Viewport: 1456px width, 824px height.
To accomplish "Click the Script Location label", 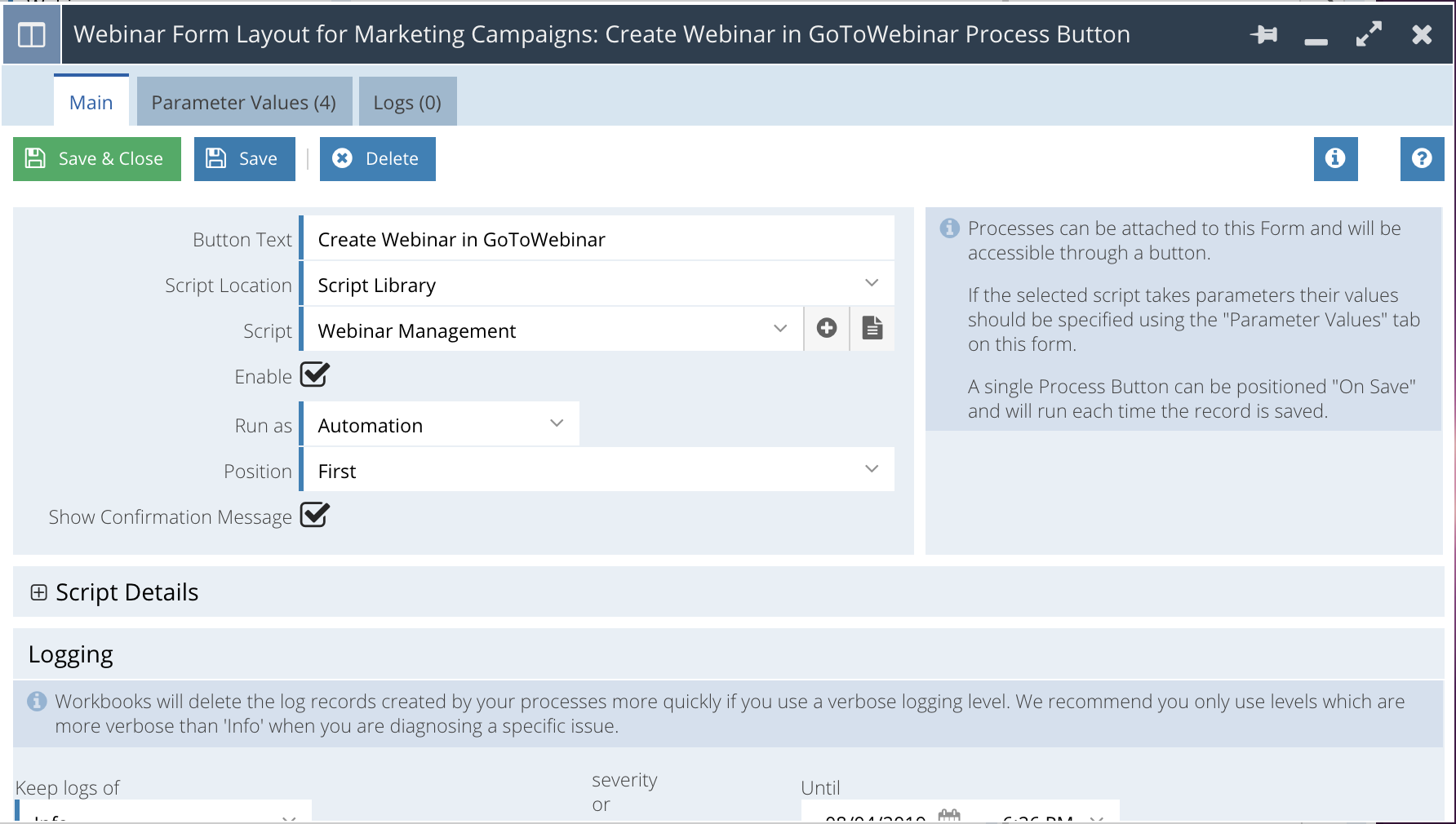I will [x=229, y=286].
